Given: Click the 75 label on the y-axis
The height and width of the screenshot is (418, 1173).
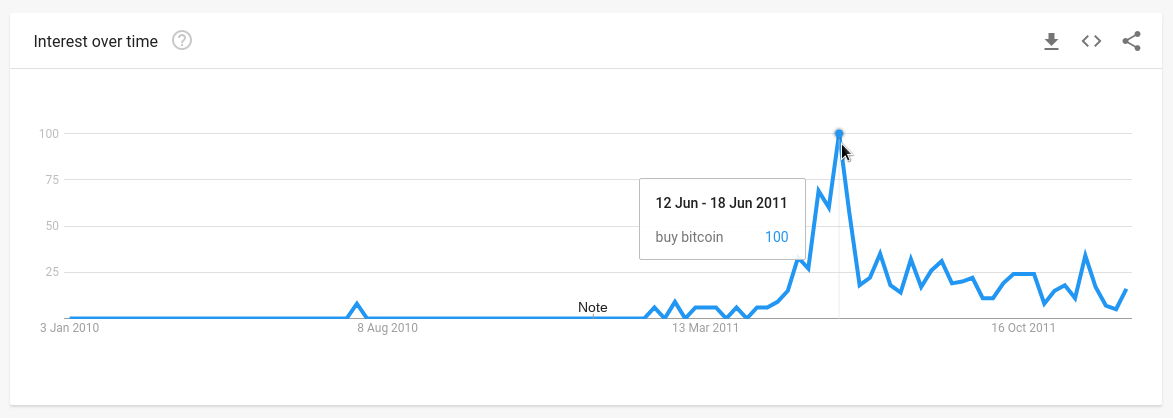Looking at the screenshot, I should (52, 179).
